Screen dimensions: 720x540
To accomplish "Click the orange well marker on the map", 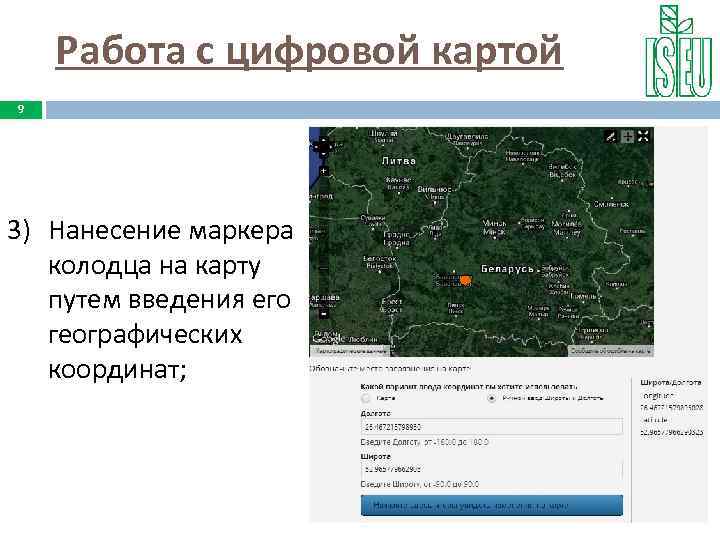I will coord(466,280).
